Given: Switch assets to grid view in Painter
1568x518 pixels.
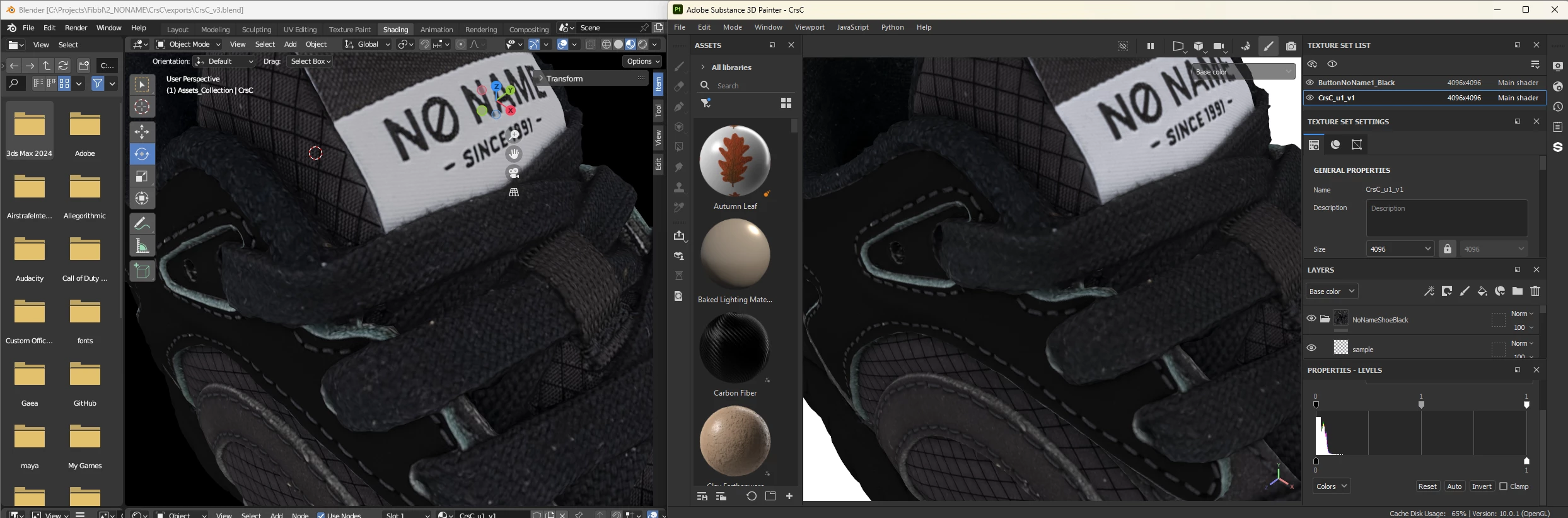Looking at the screenshot, I should click(x=786, y=103).
